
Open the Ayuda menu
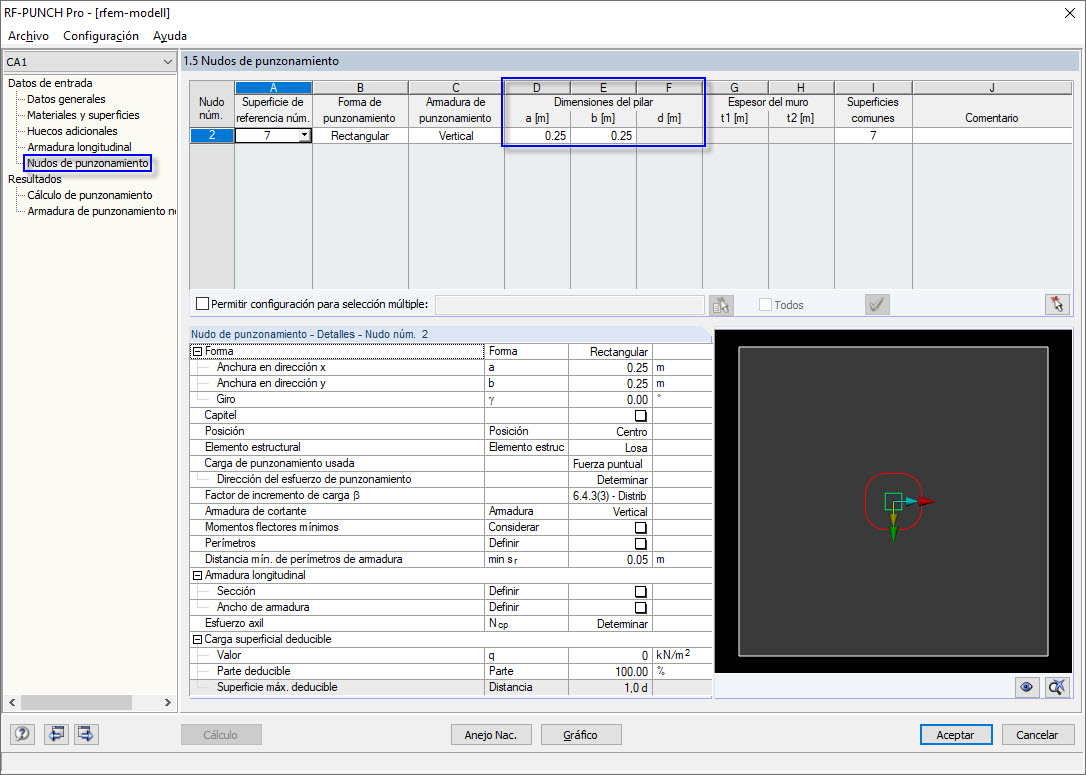pos(170,36)
